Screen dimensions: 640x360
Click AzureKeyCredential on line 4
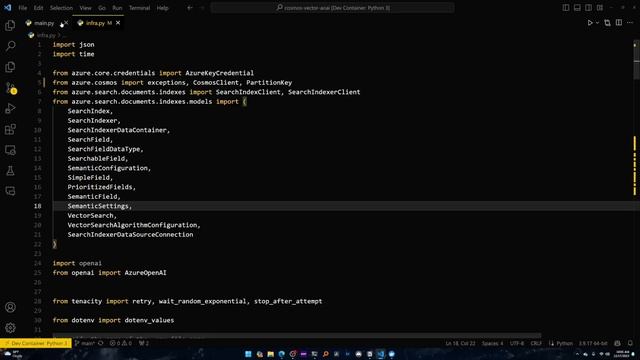[x=220, y=73]
